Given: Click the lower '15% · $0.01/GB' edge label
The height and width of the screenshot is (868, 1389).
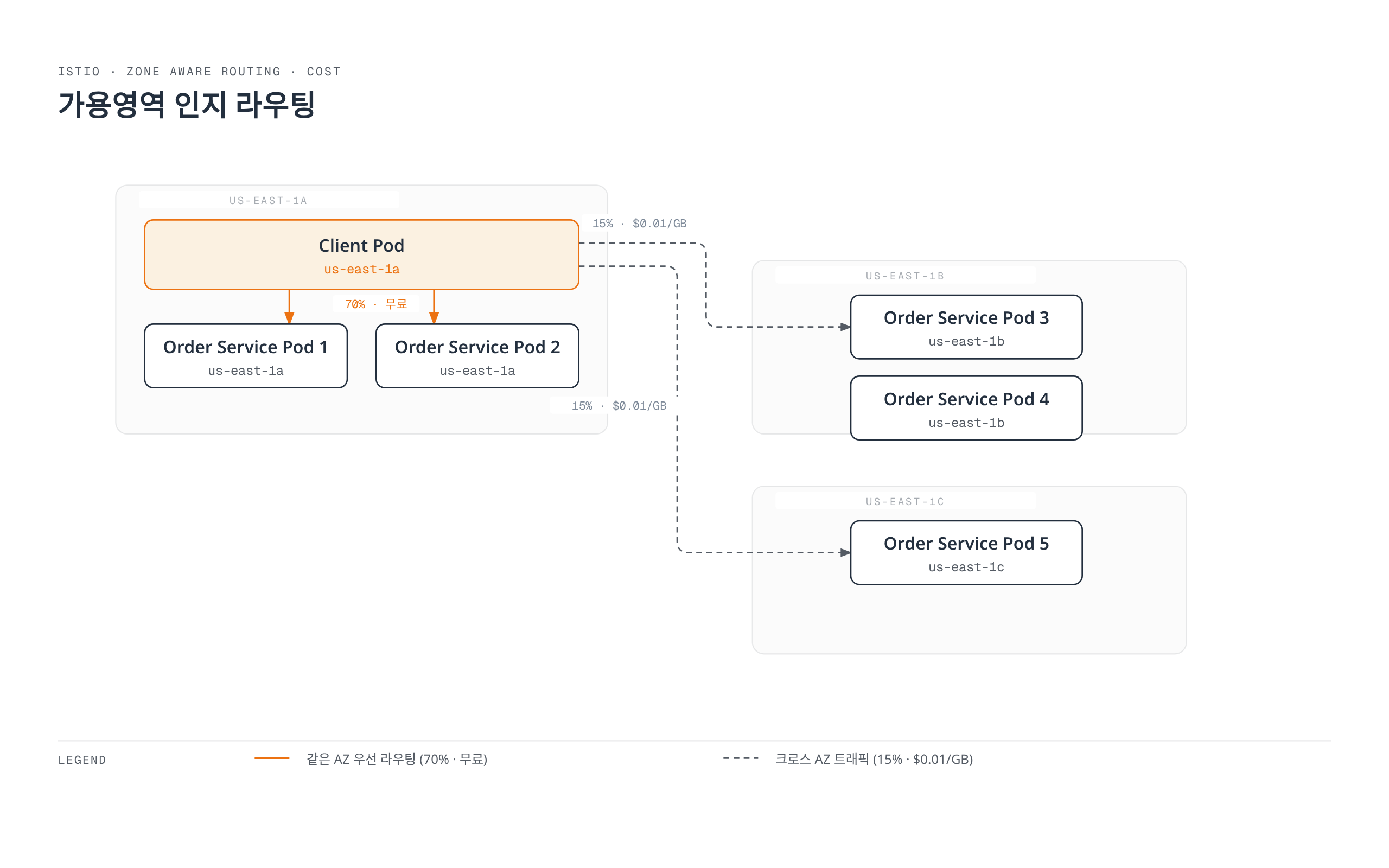Looking at the screenshot, I should (x=619, y=406).
